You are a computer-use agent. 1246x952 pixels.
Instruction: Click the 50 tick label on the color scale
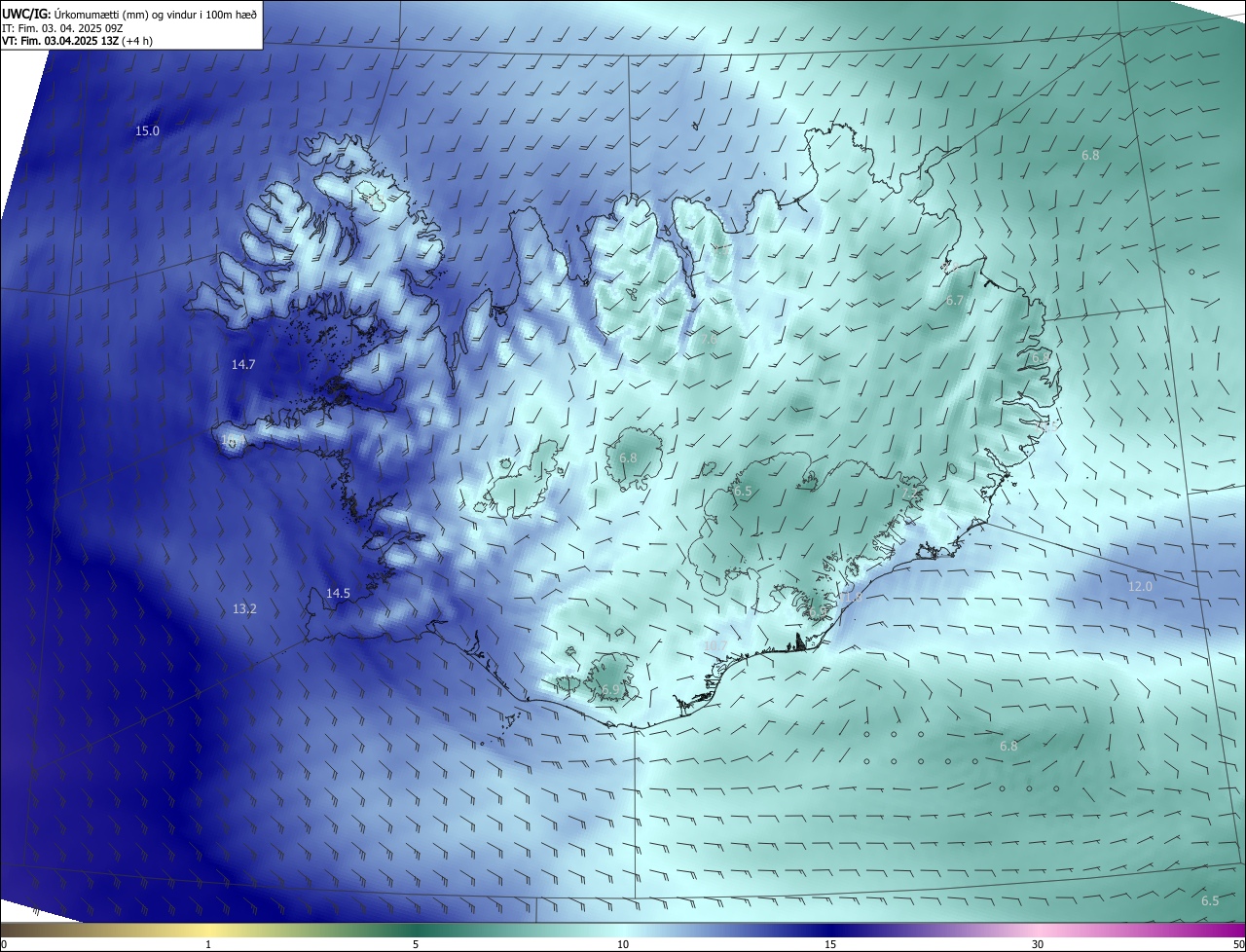pyautogui.click(x=1239, y=944)
